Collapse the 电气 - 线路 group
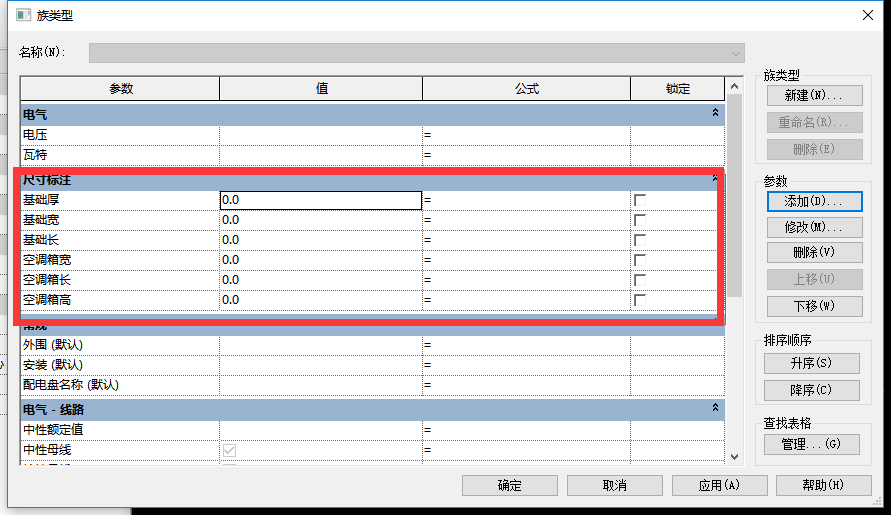The width and height of the screenshot is (891, 515). [715, 408]
